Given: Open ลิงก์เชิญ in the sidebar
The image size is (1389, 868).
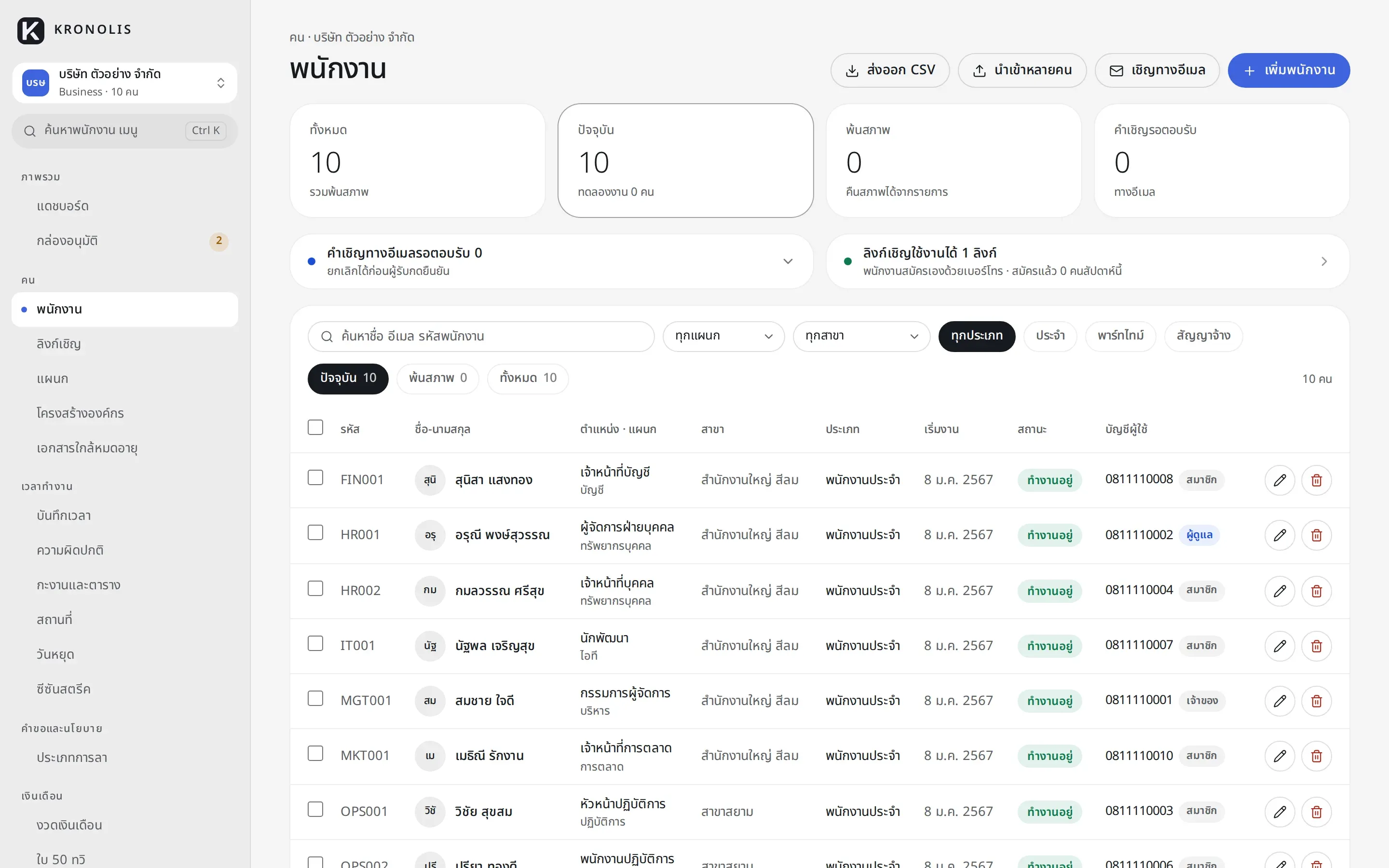Looking at the screenshot, I should [x=58, y=344].
